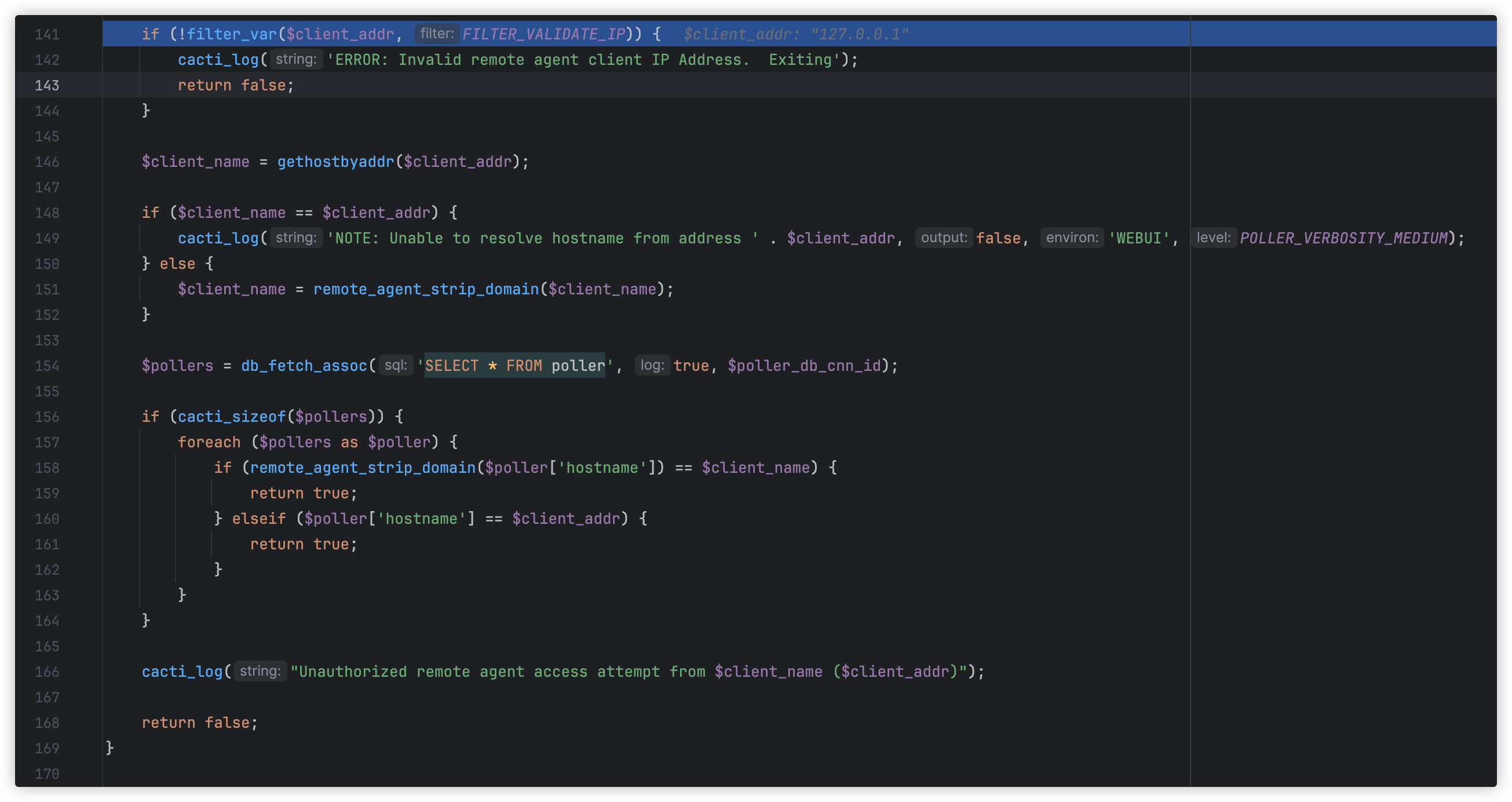Click line number 141 in gutter
The image size is (1512, 802).
point(47,34)
